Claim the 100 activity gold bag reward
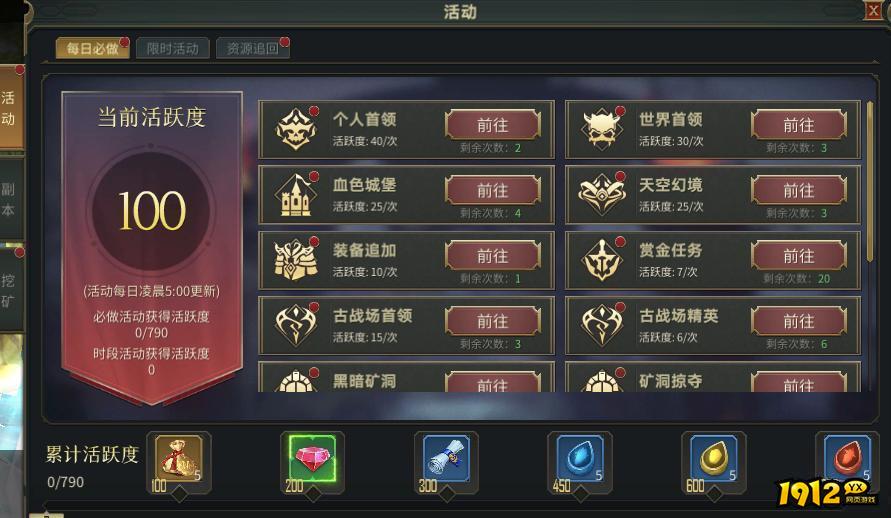This screenshot has height=518, width=891. pyautogui.click(x=178, y=459)
